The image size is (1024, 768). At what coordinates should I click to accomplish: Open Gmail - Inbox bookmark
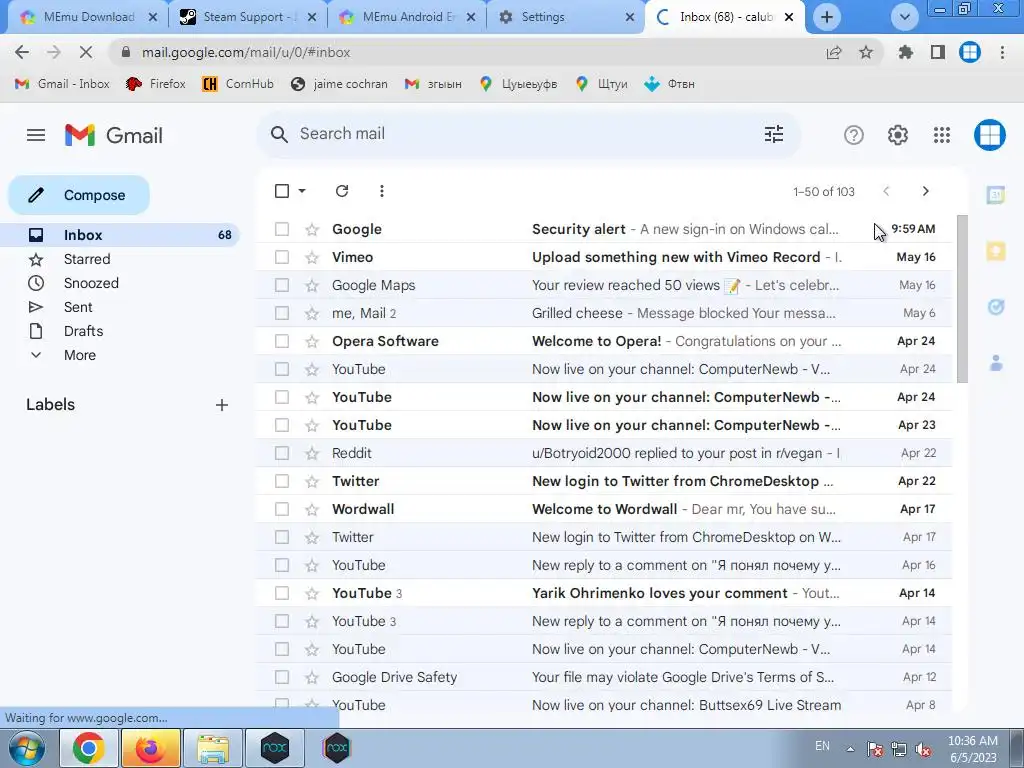click(62, 84)
